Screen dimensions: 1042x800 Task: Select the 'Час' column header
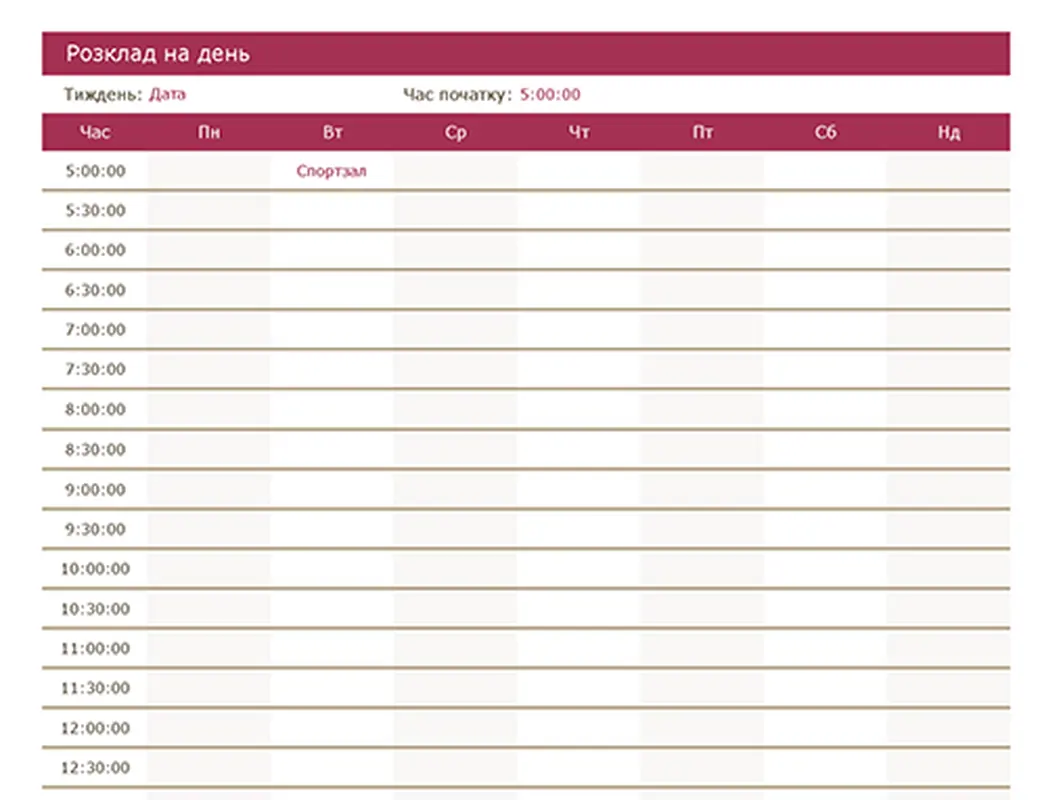(x=95, y=132)
